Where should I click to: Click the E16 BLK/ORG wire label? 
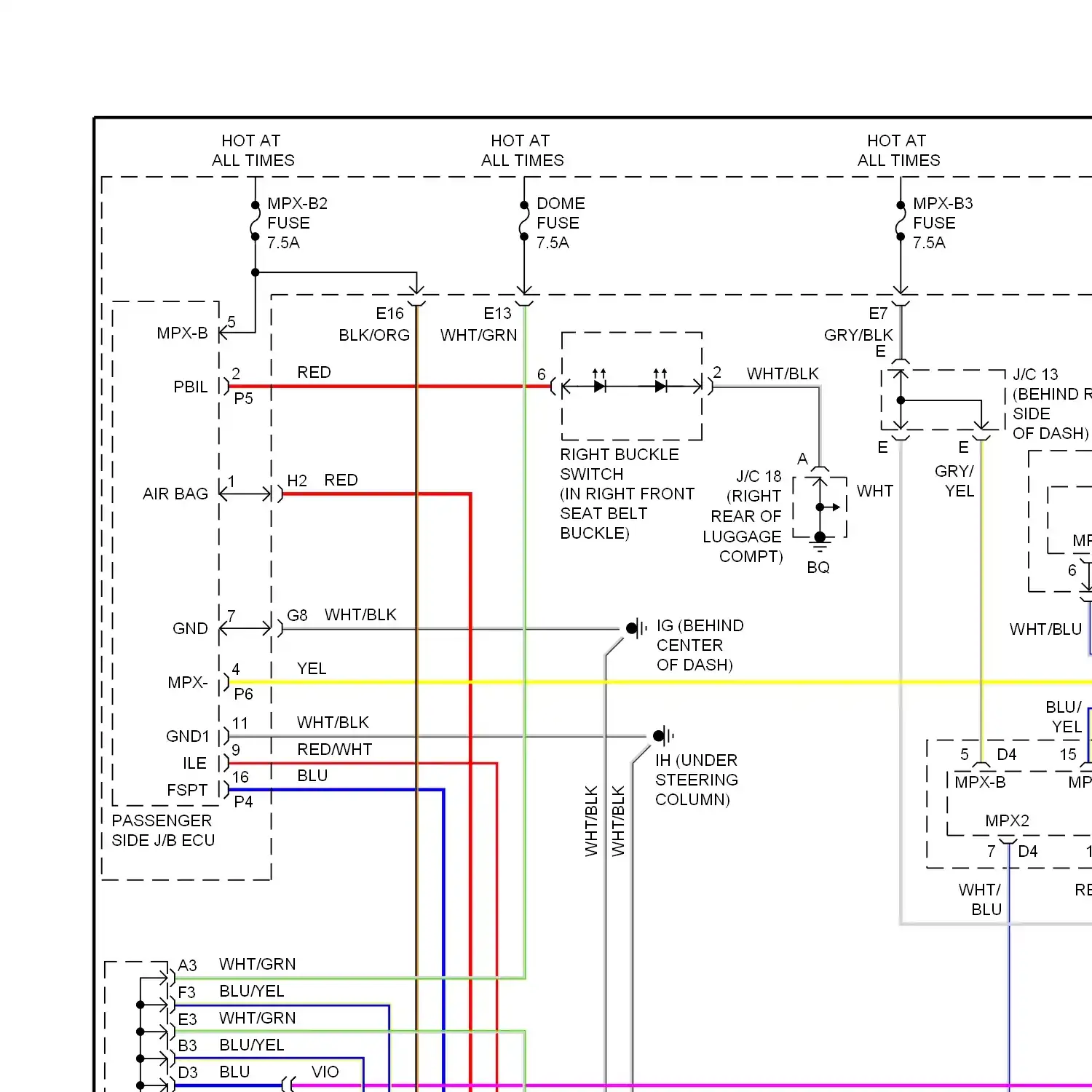(374, 324)
